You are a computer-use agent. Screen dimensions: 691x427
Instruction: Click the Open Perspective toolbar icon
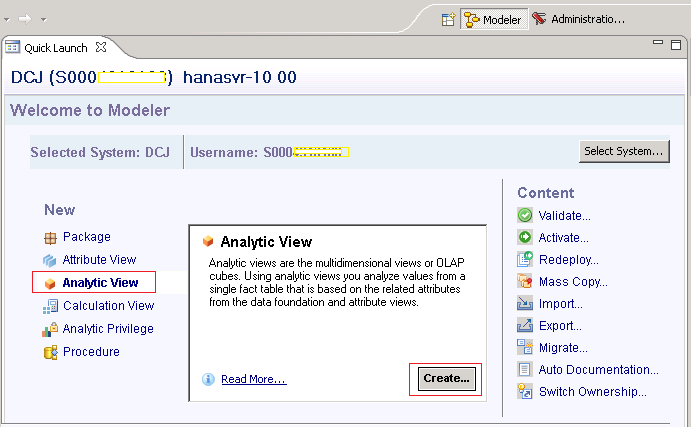click(449, 19)
